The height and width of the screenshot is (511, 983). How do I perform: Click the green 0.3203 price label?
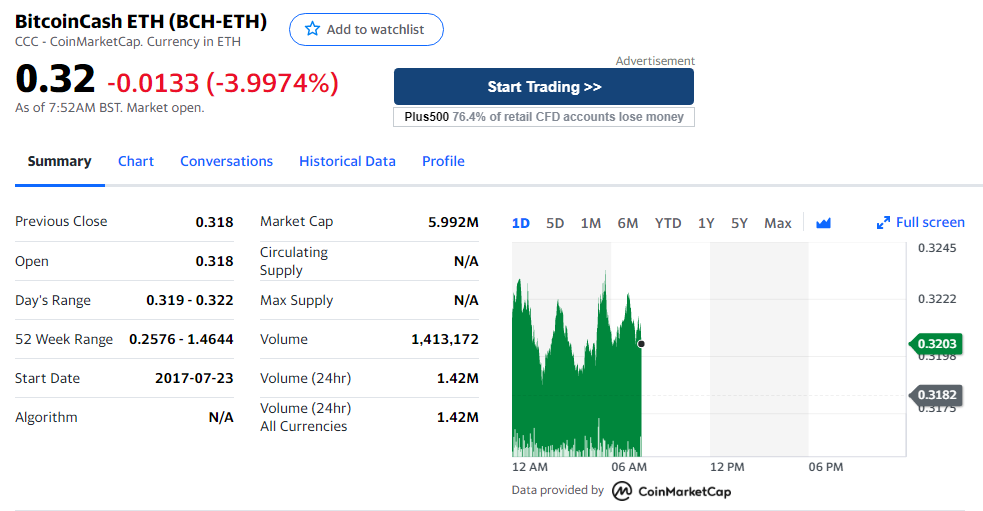click(x=936, y=344)
